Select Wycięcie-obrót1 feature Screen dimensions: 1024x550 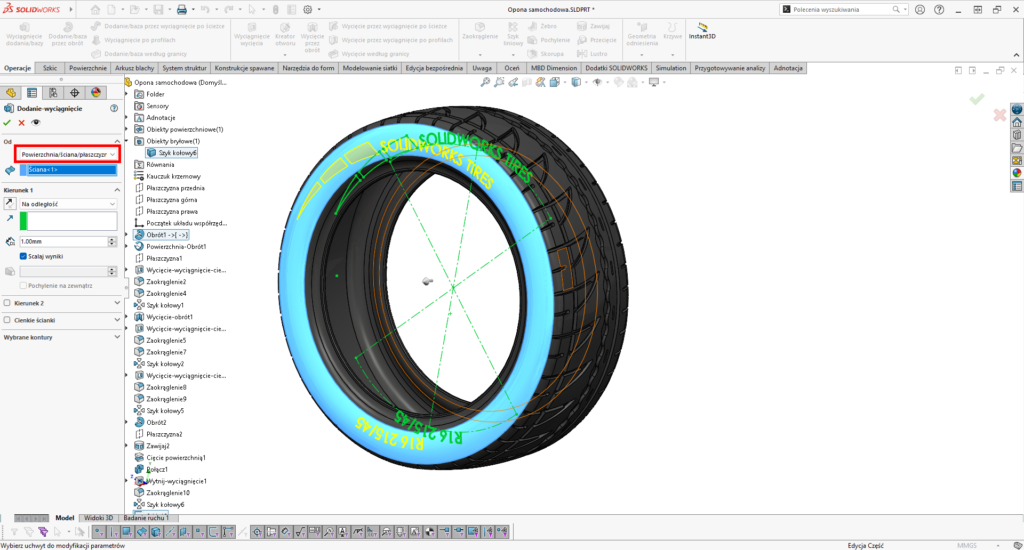coord(164,317)
